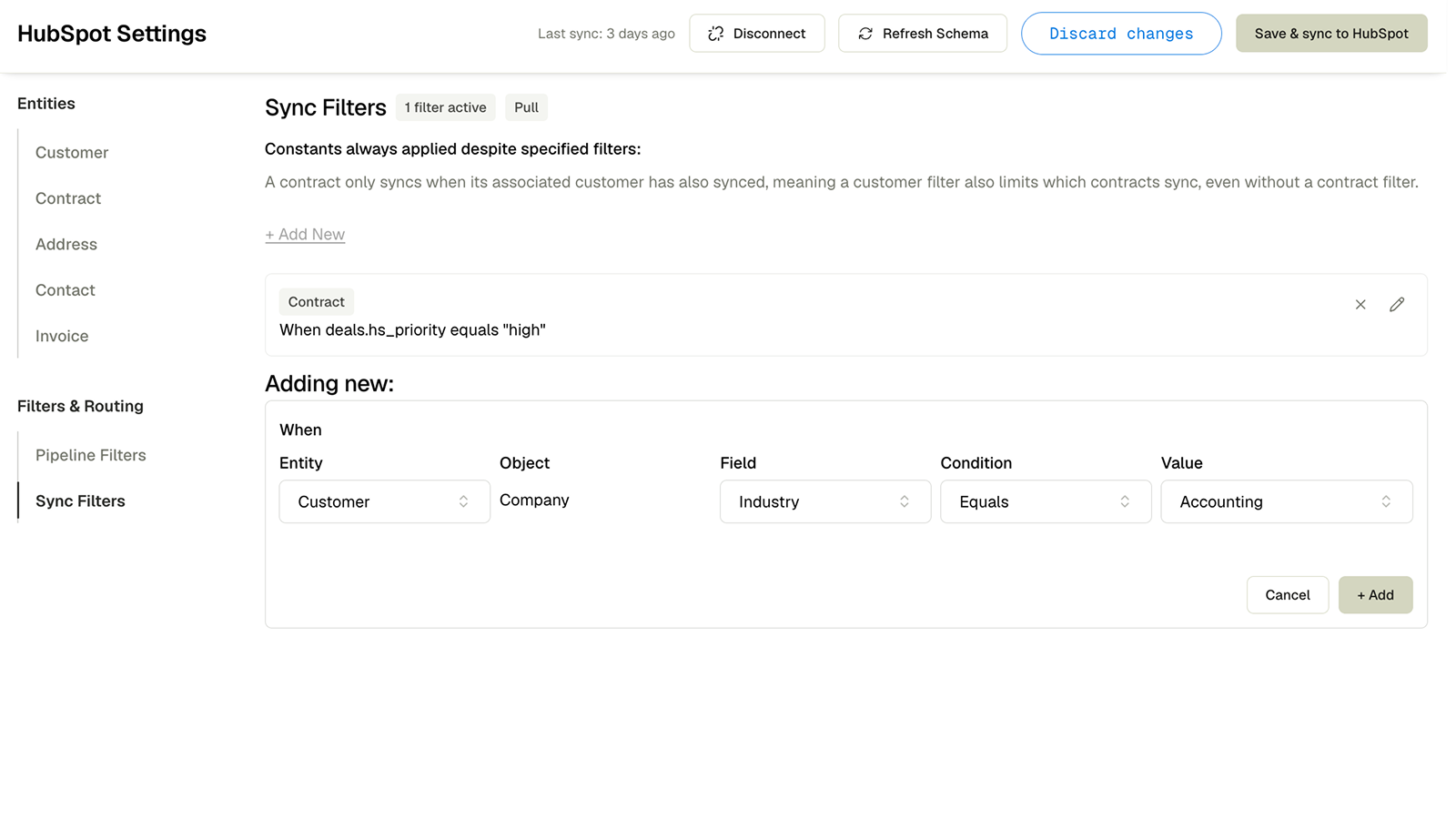Remove the Contract filter with X icon
The width and height of the screenshot is (1456, 819).
(x=1360, y=305)
